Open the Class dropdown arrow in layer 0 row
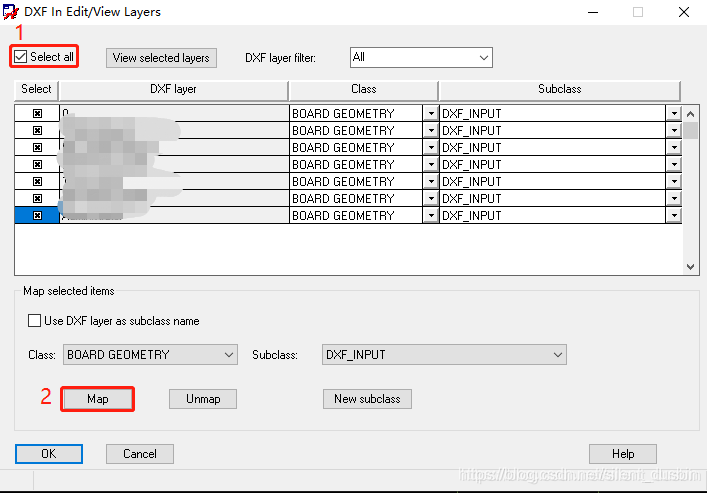Image resolution: width=707 pixels, height=493 pixels. (x=431, y=114)
